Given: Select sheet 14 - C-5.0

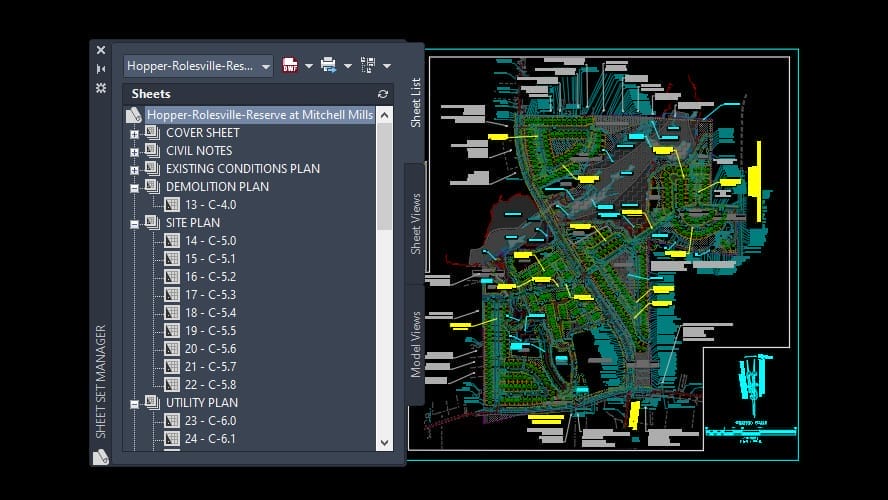Looking at the screenshot, I should (211, 241).
